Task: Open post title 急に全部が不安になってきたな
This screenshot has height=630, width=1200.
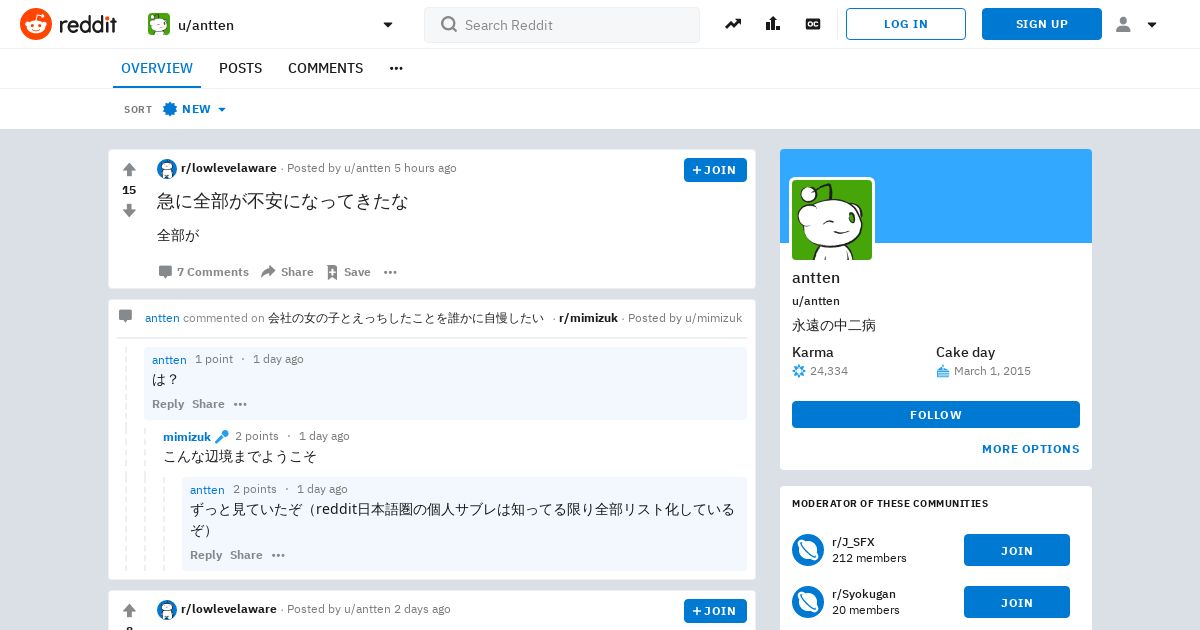Action: [x=283, y=201]
